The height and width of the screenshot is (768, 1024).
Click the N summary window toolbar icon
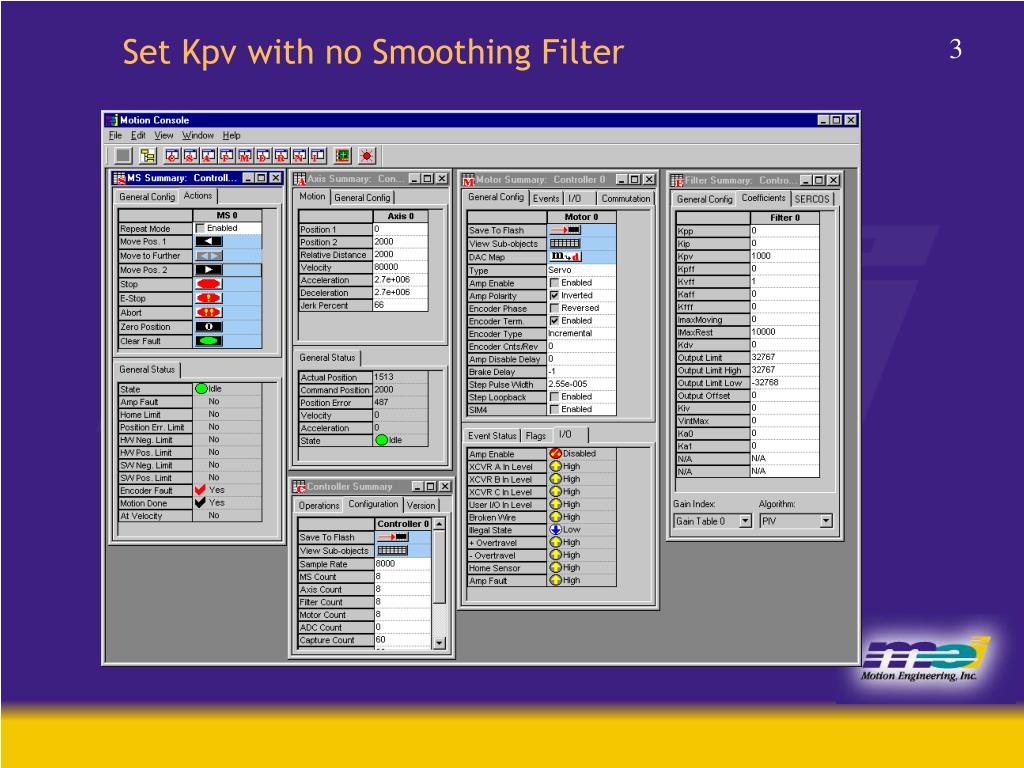pos(300,155)
